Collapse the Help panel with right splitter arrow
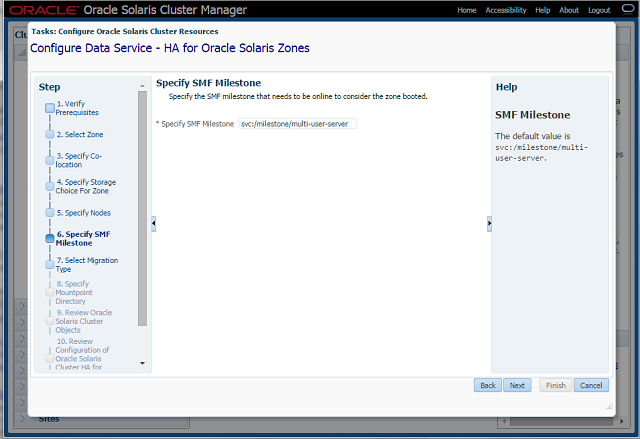The height and width of the screenshot is (439, 640). [488, 223]
